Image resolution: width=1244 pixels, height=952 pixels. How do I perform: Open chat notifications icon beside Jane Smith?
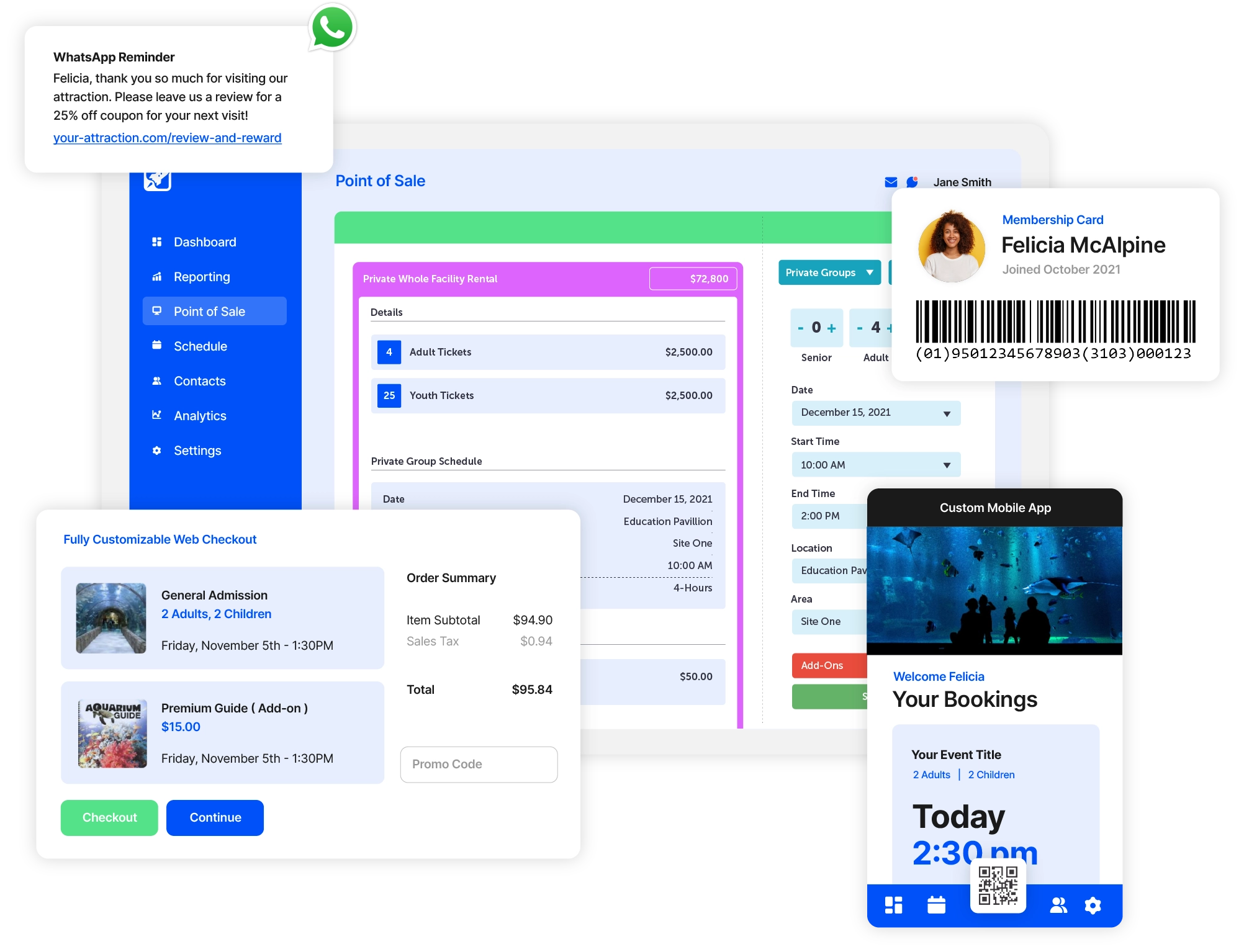point(913,182)
